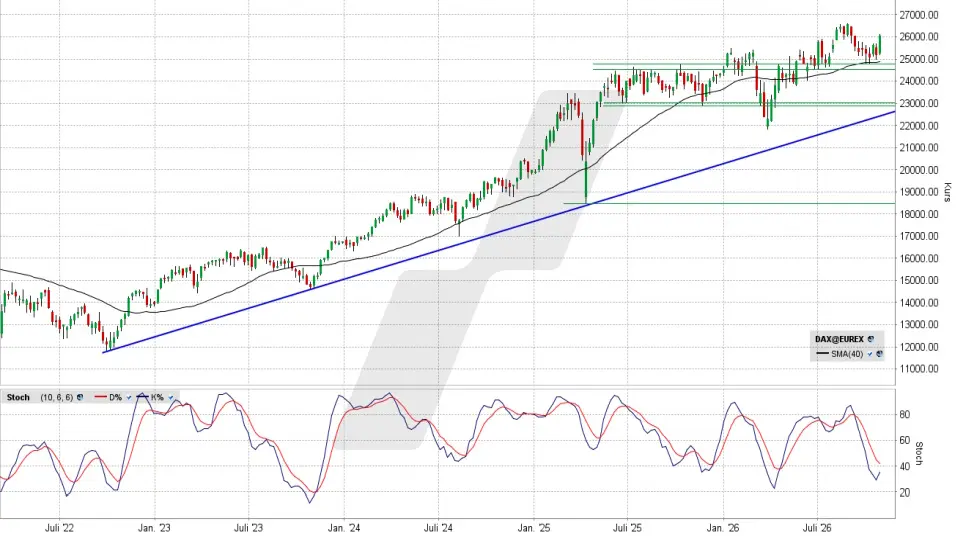Click the 15000.00 price axis label
960x540 pixels.
918,280
